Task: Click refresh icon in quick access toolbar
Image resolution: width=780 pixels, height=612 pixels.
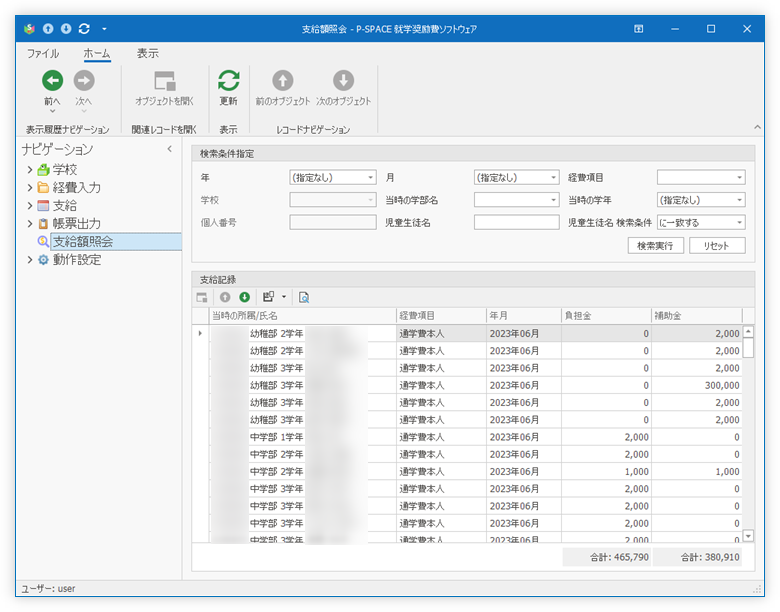Action: 84,29
